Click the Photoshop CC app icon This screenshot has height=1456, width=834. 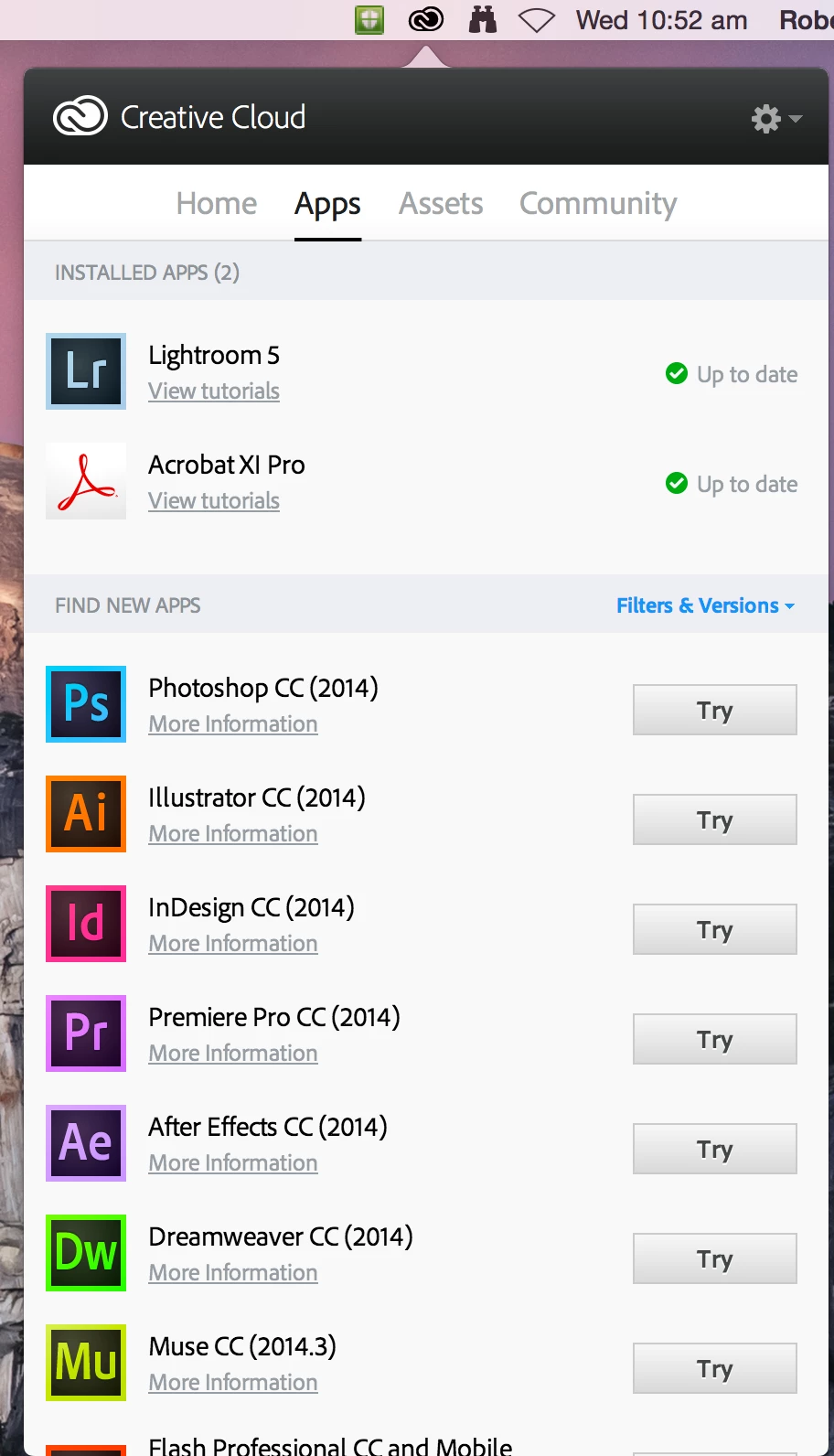coord(86,704)
